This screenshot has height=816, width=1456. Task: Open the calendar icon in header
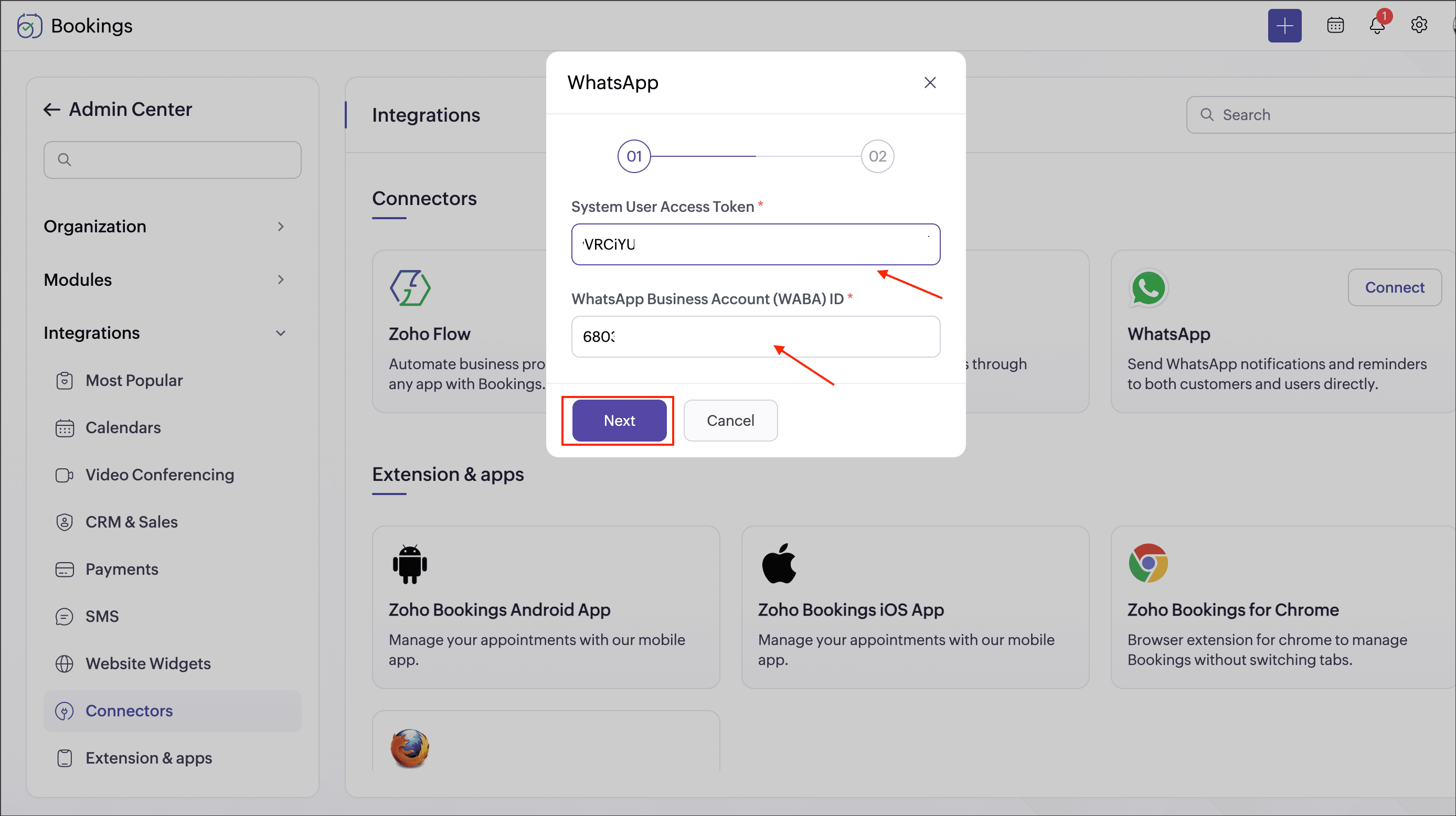pos(1335,25)
